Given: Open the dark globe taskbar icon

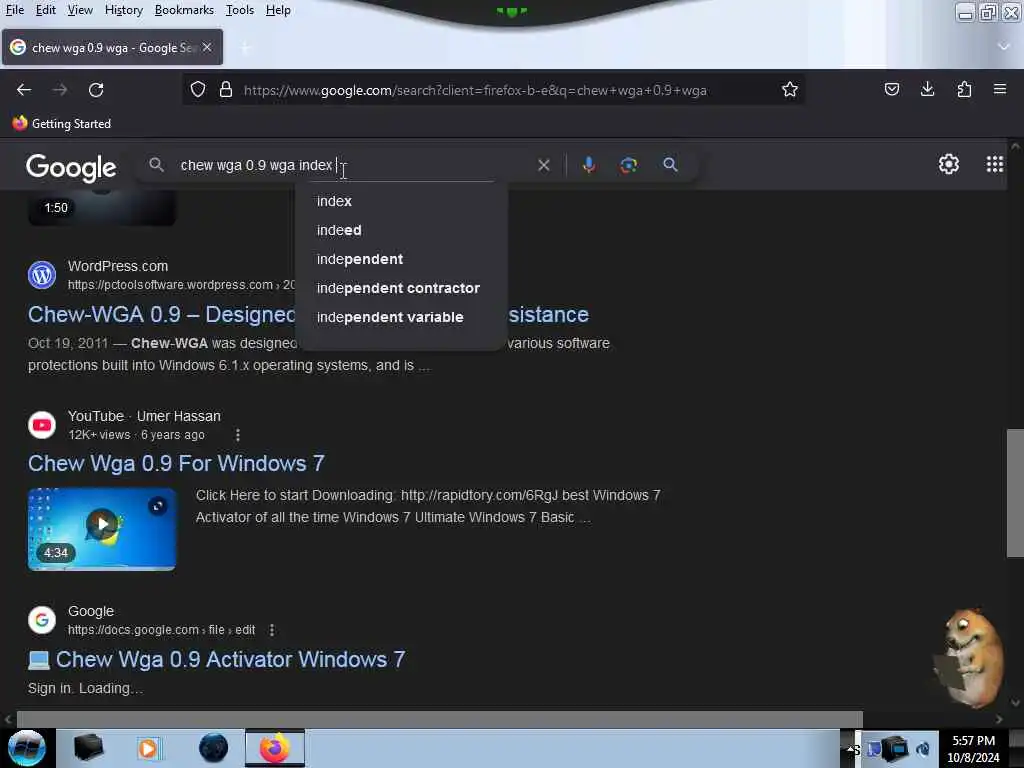Looking at the screenshot, I should [214, 748].
